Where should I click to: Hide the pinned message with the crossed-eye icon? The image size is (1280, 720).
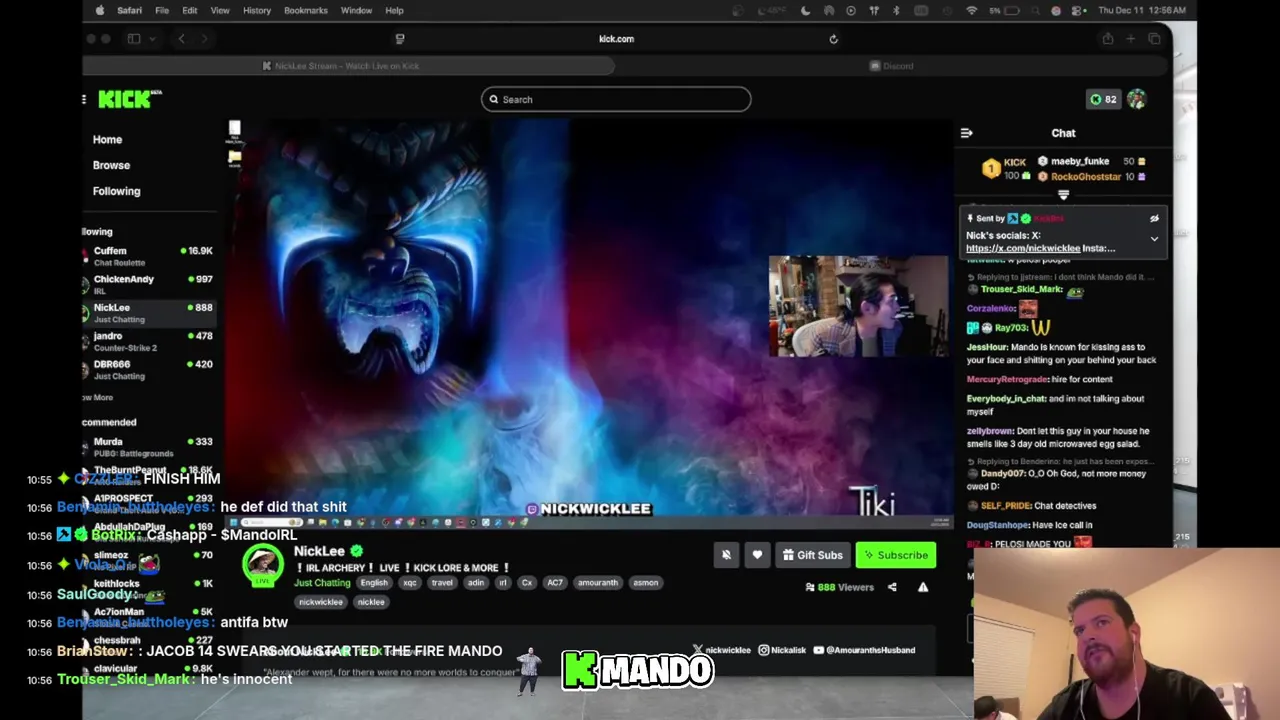[x=1154, y=218]
